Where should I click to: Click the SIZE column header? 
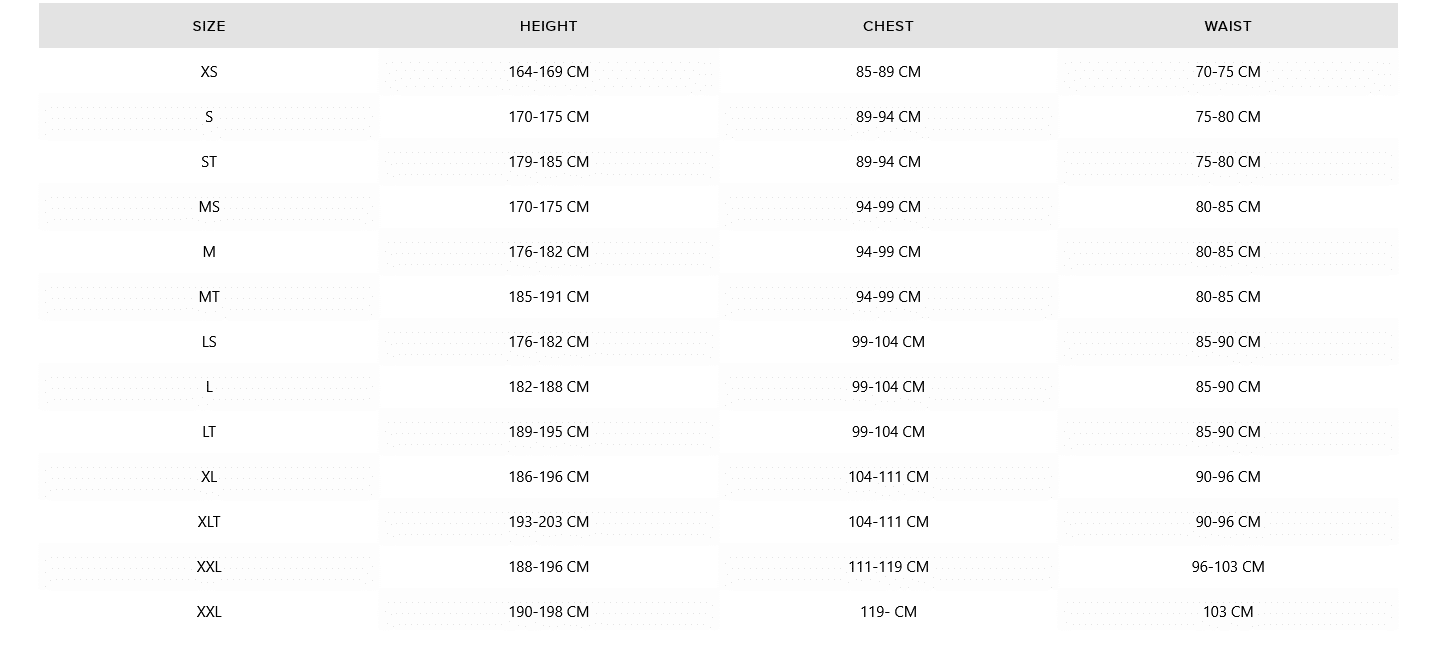pos(209,26)
